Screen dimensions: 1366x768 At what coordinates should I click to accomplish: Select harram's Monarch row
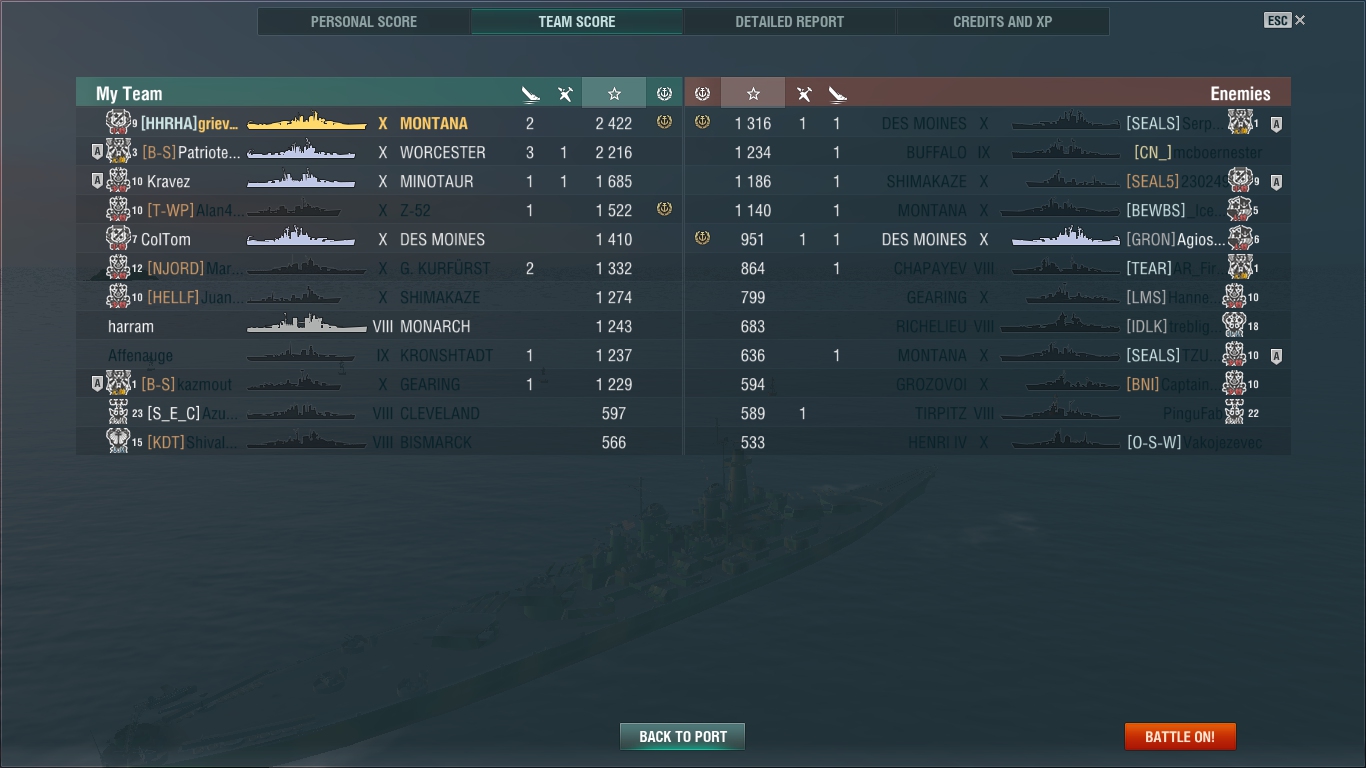point(379,326)
